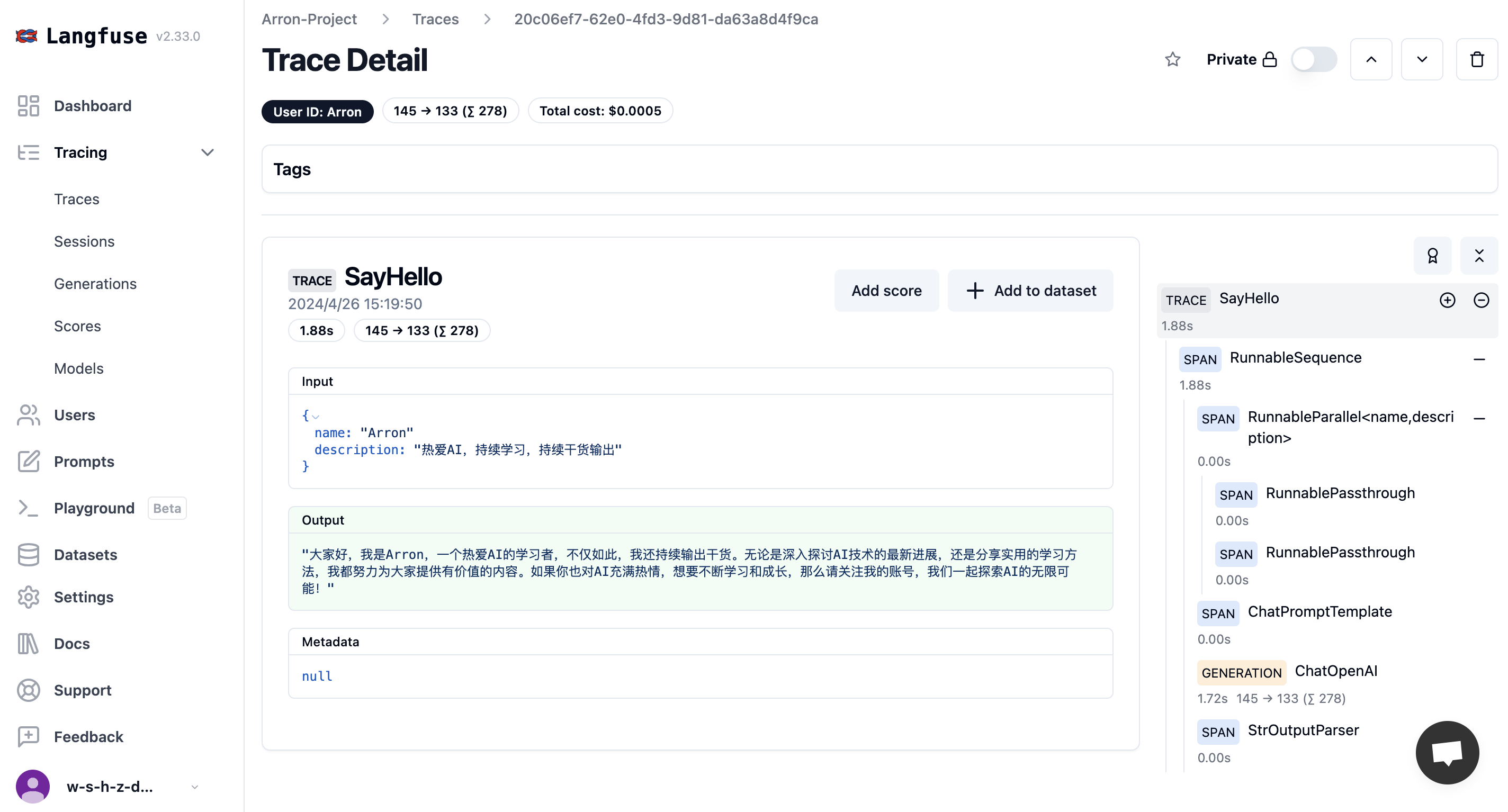This screenshot has width=1508, height=812.
Task: Open the user account dropdown menu
Action: tap(194, 787)
